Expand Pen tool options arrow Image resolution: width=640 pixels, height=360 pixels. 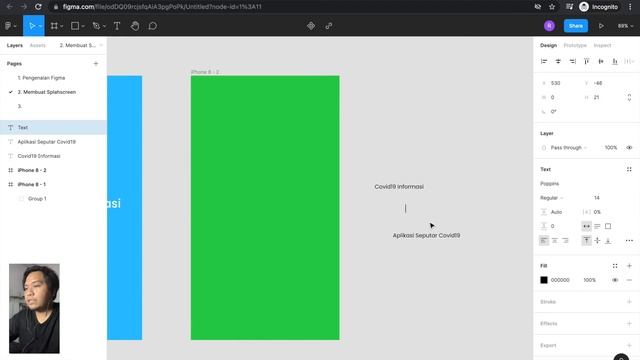pyautogui.click(x=104, y=26)
